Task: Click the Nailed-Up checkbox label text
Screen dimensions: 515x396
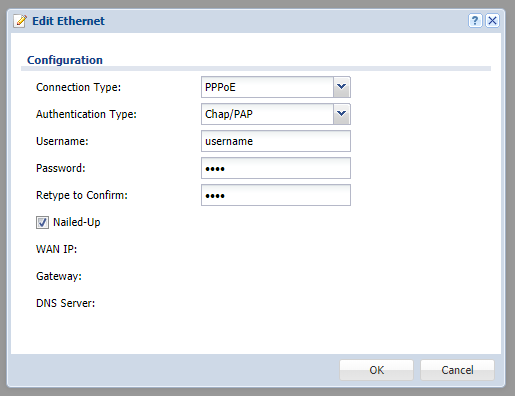Action: pyautogui.click(x=77, y=222)
